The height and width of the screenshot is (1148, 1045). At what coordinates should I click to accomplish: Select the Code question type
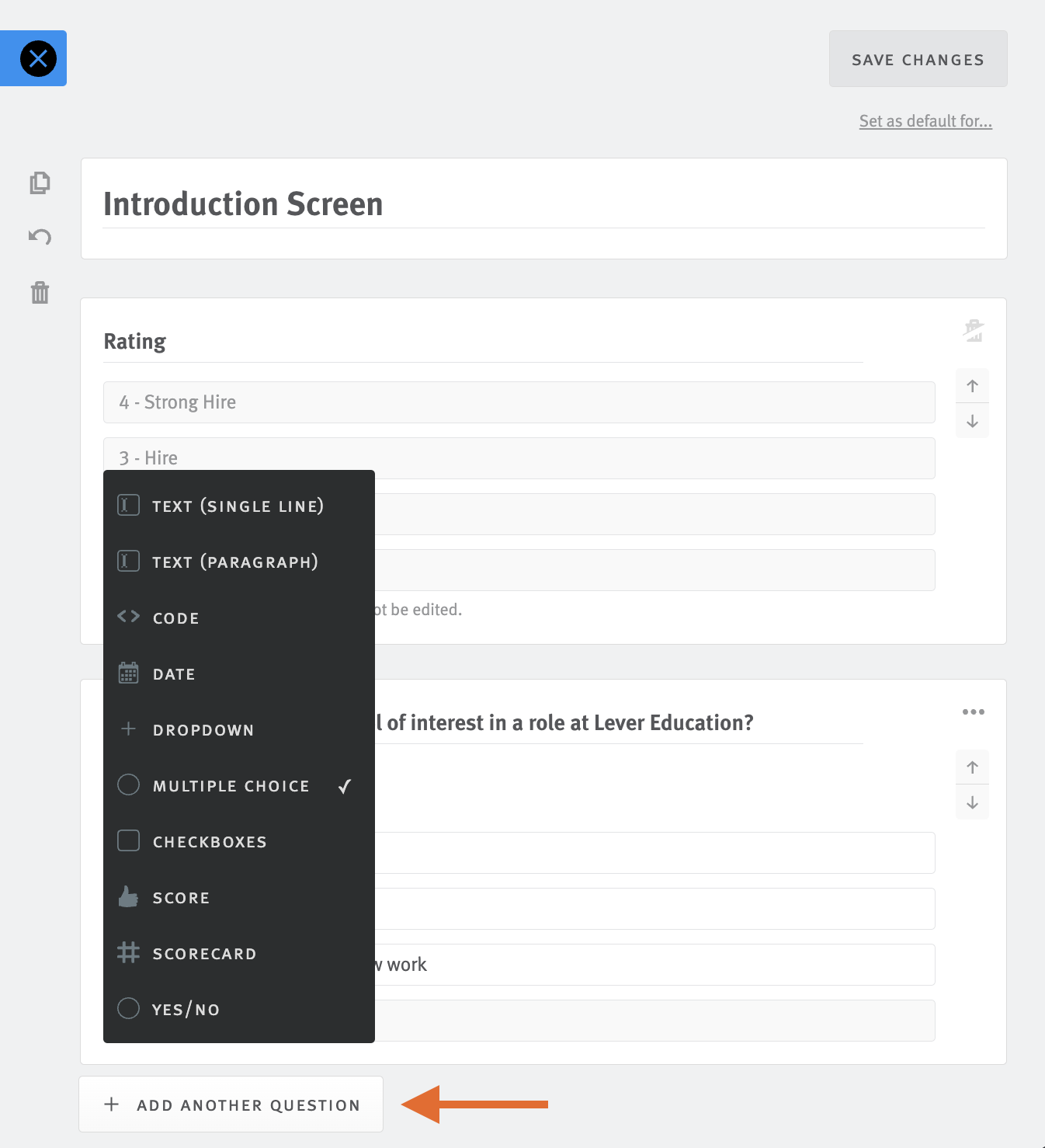coord(175,617)
